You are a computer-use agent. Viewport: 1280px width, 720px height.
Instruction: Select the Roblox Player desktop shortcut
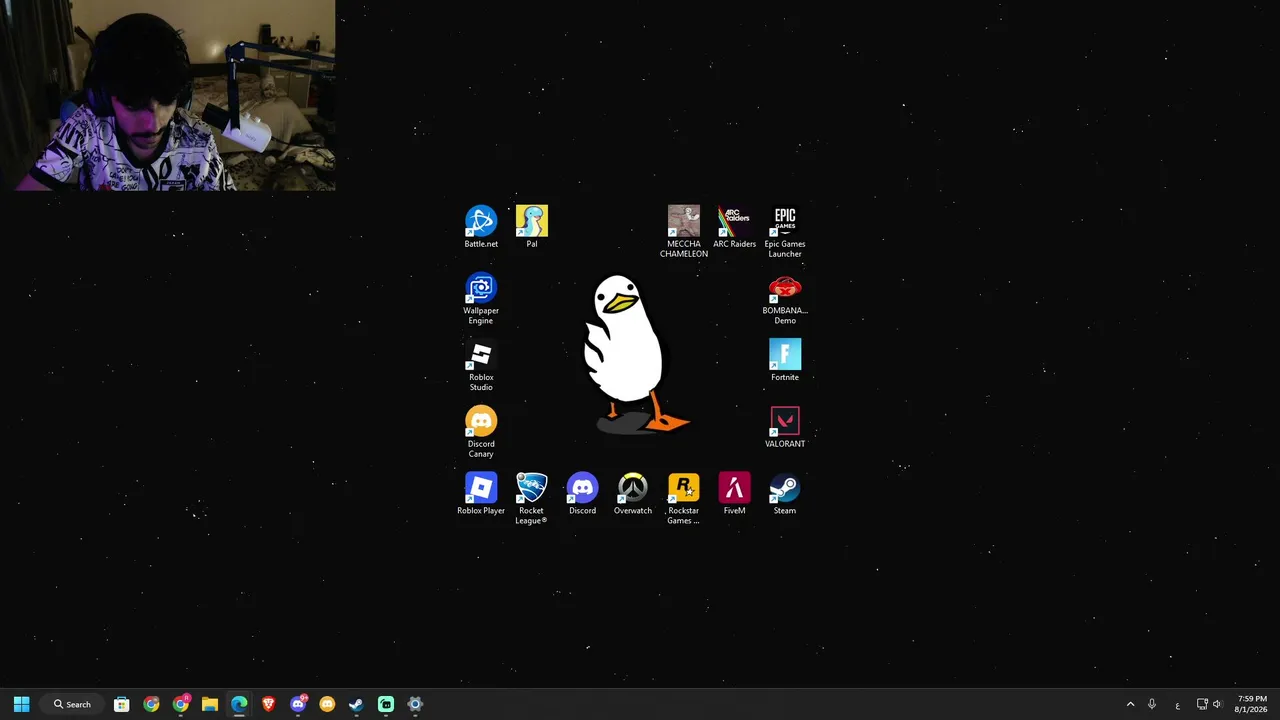481,494
